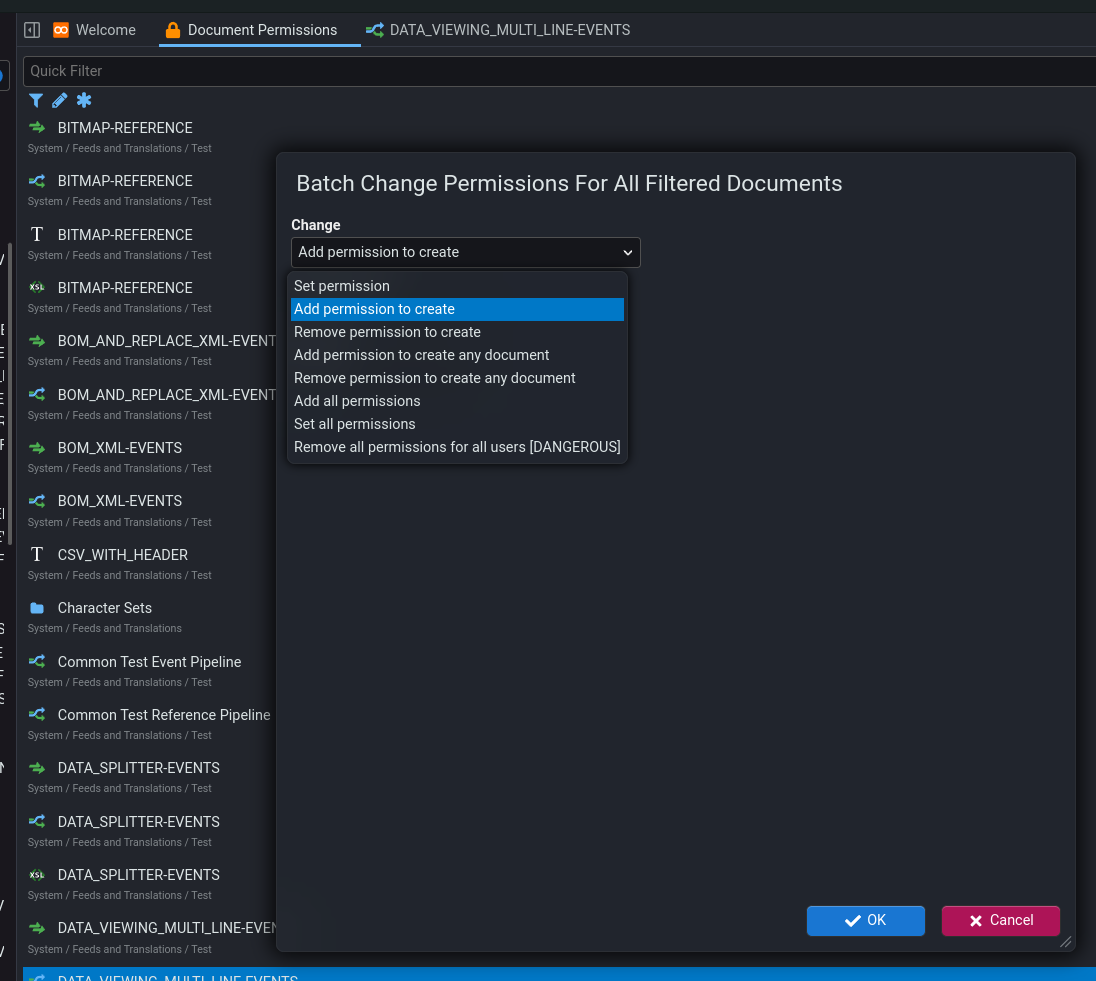Cancel the batch change dialog
This screenshot has height=981, width=1096.
1000,920
